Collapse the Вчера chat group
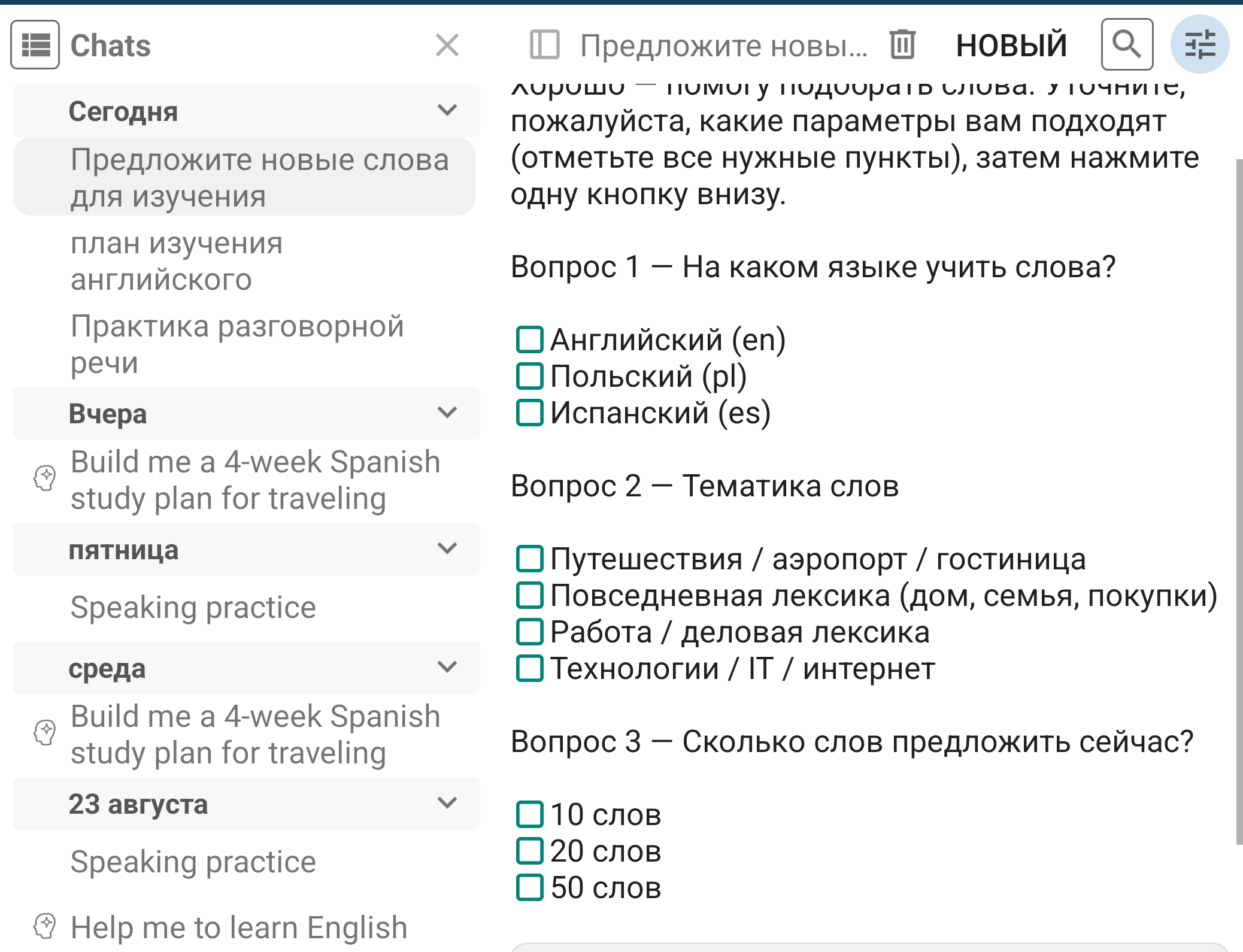 pos(447,413)
